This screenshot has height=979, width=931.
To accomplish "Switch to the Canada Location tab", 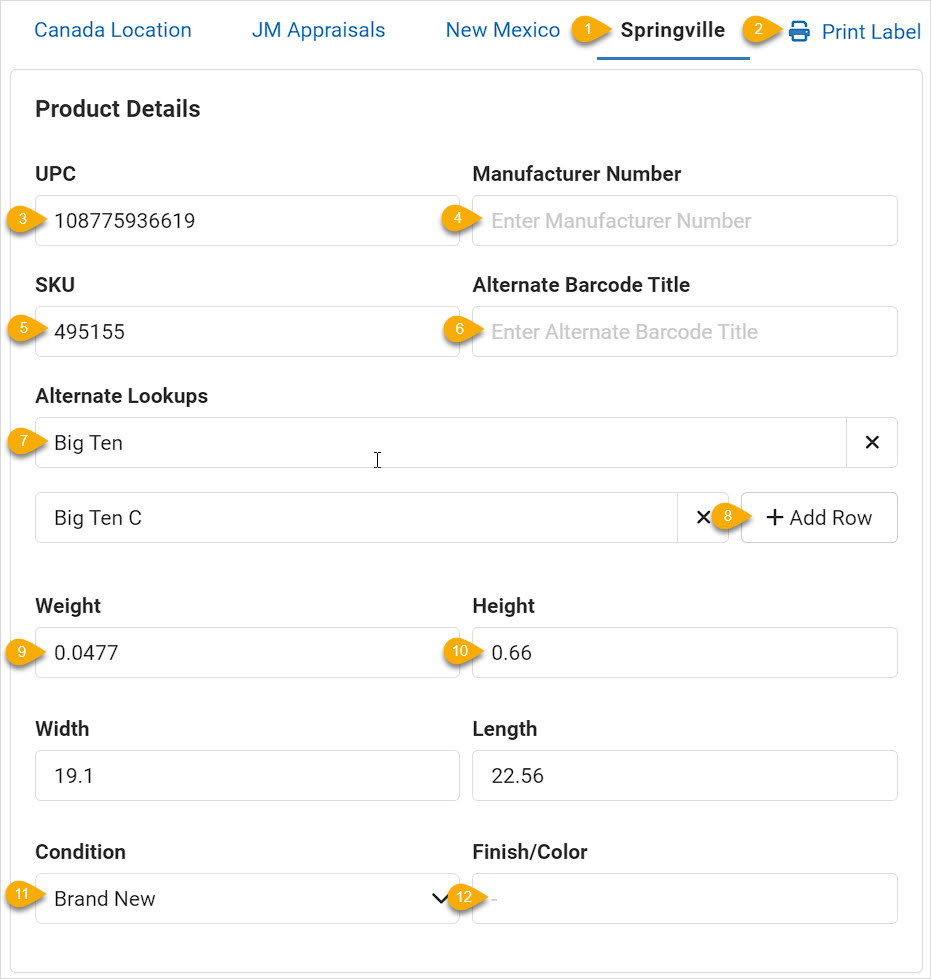I will coord(113,30).
